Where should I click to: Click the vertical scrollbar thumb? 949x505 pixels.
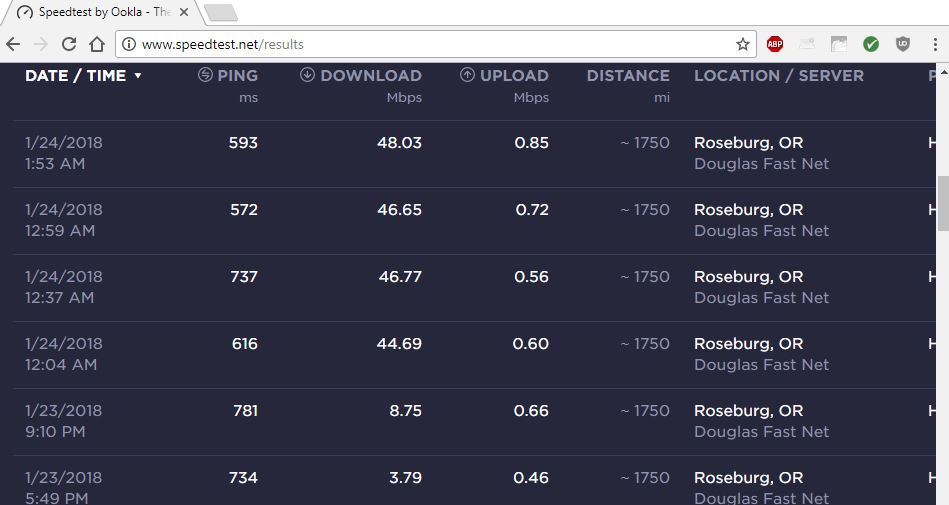(x=943, y=203)
